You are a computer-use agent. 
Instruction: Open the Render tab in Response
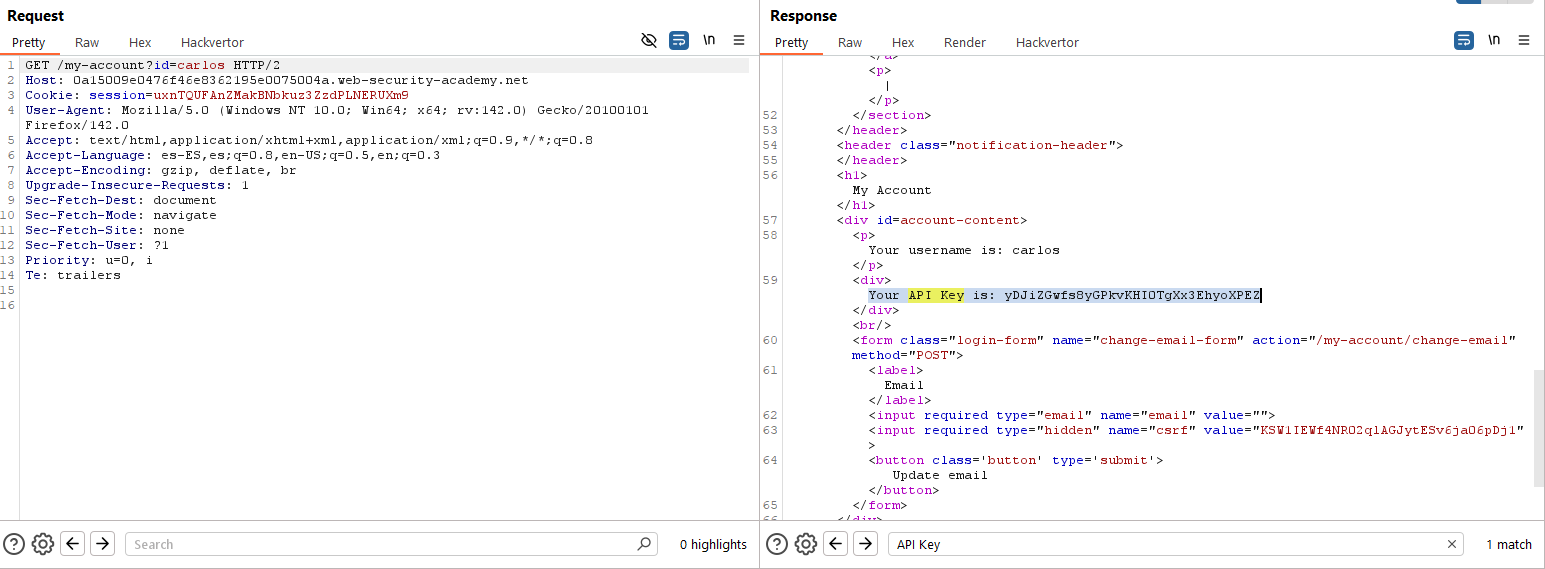click(964, 43)
